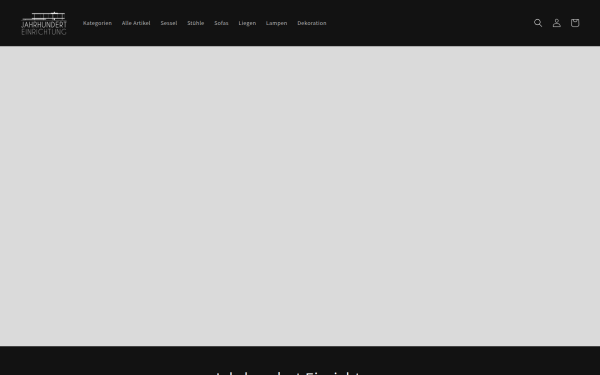Open the account login icon
The width and height of the screenshot is (600, 375).
tap(557, 23)
